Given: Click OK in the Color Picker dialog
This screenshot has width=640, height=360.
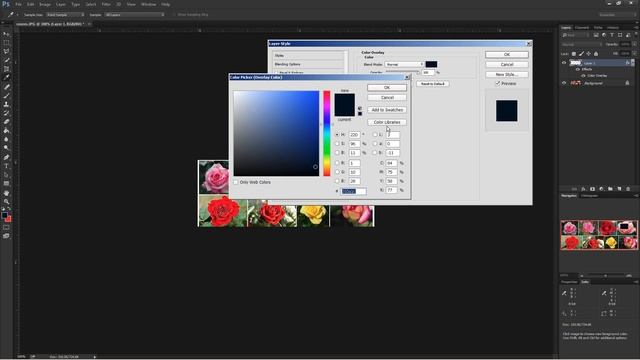Looking at the screenshot, I should coord(387,88).
